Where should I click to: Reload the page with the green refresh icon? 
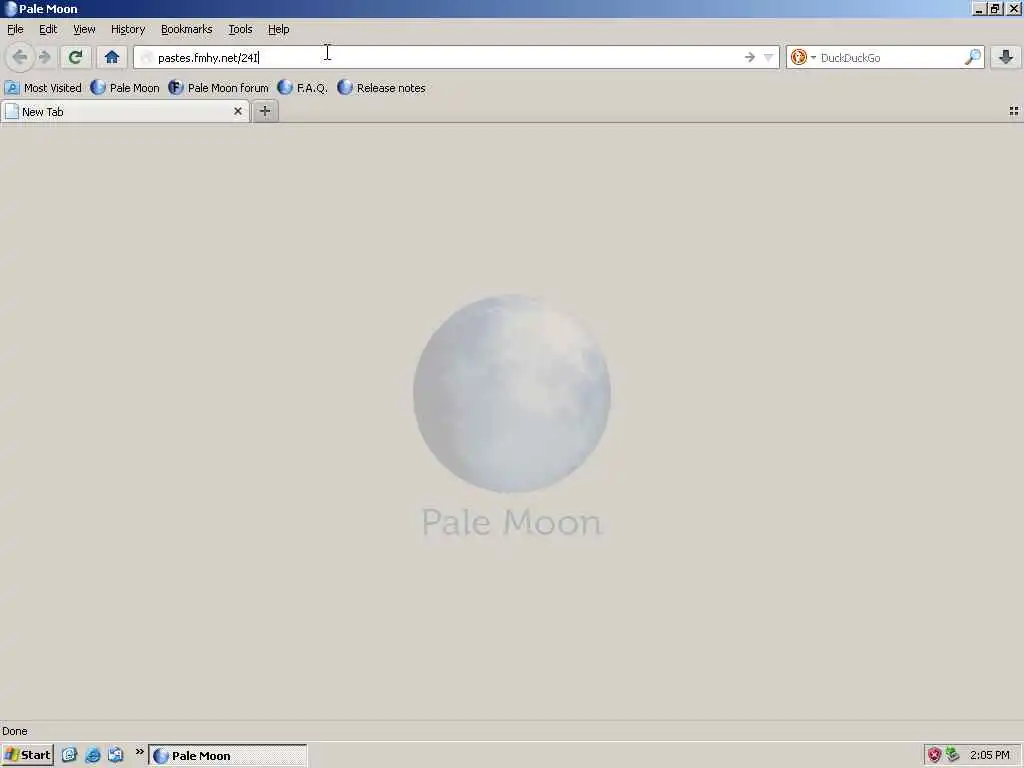[75, 57]
